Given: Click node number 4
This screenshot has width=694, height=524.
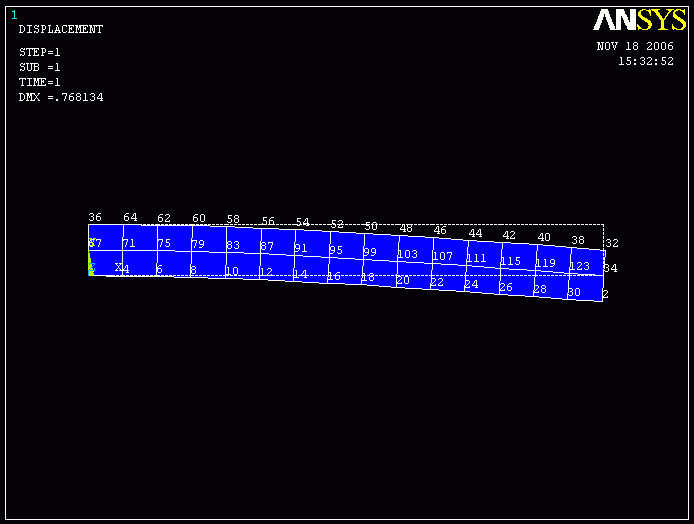Looking at the screenshot, I should 126,269.
